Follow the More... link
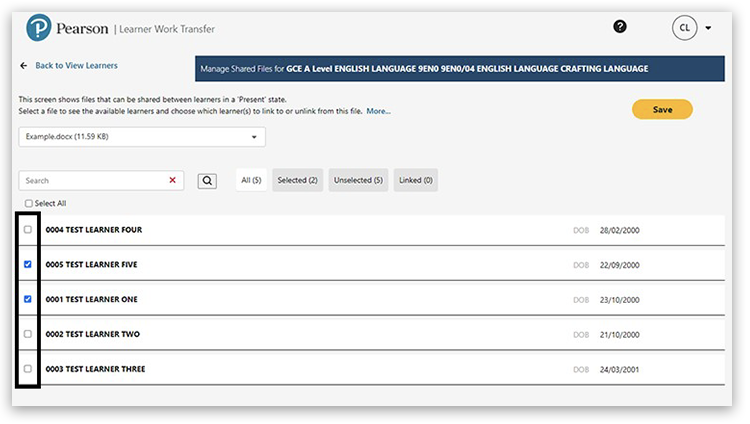The image size is (750, 424). pos(378,111)
